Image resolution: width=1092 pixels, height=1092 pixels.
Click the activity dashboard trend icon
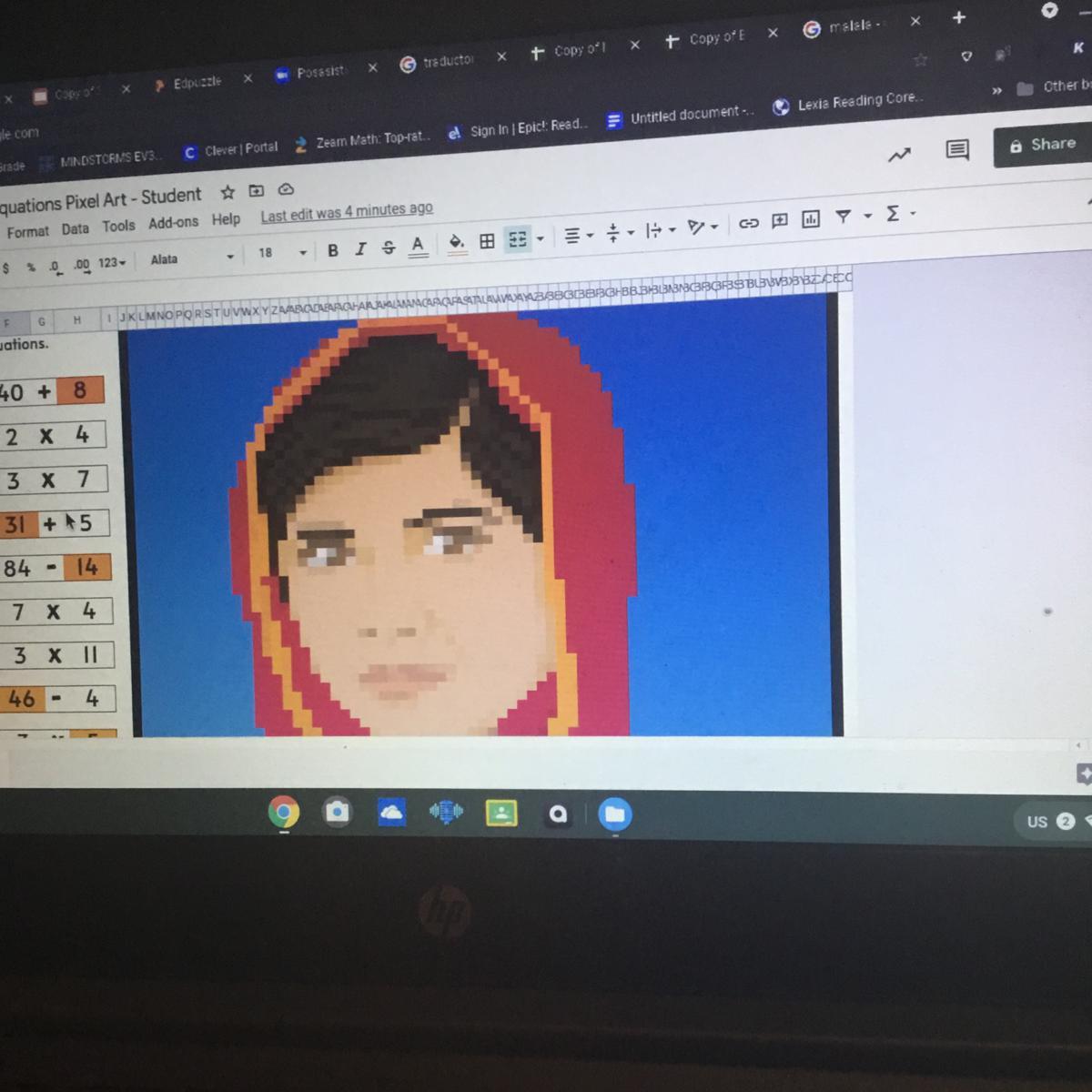point(899,156)
